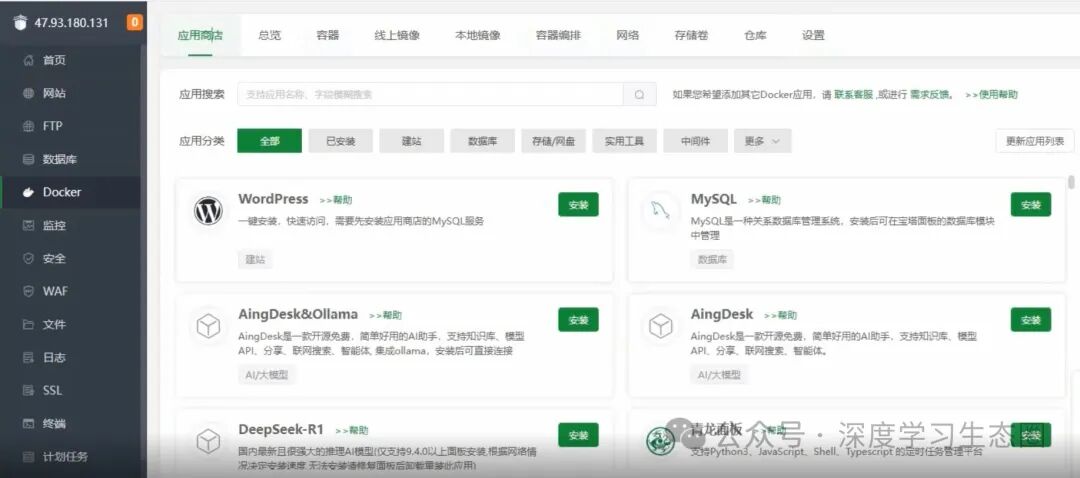Viewport: 1080px width, 478px height.
Task: Switch to the 容器 tab
Action: coord(328,35)
